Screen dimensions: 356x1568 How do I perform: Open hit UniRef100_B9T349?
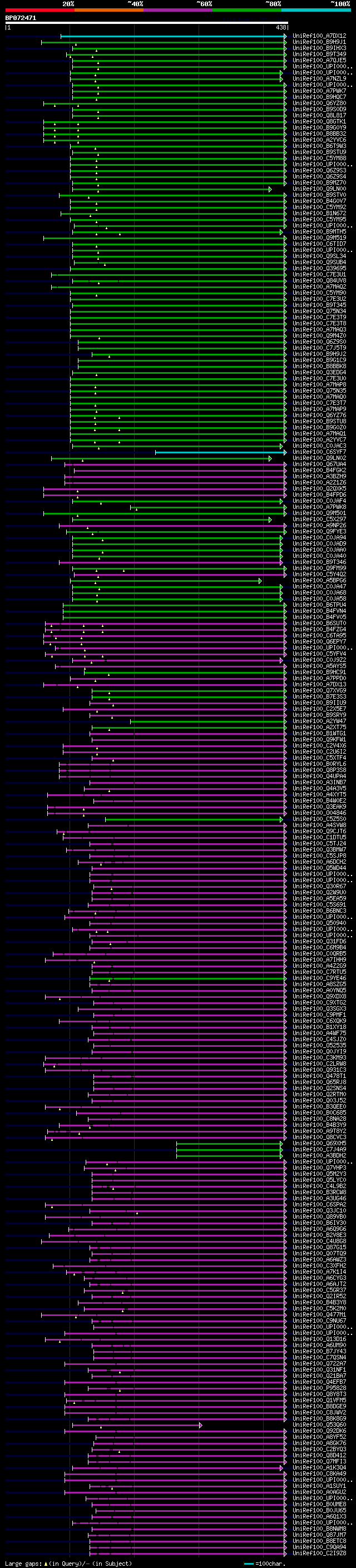click(319, 54)
